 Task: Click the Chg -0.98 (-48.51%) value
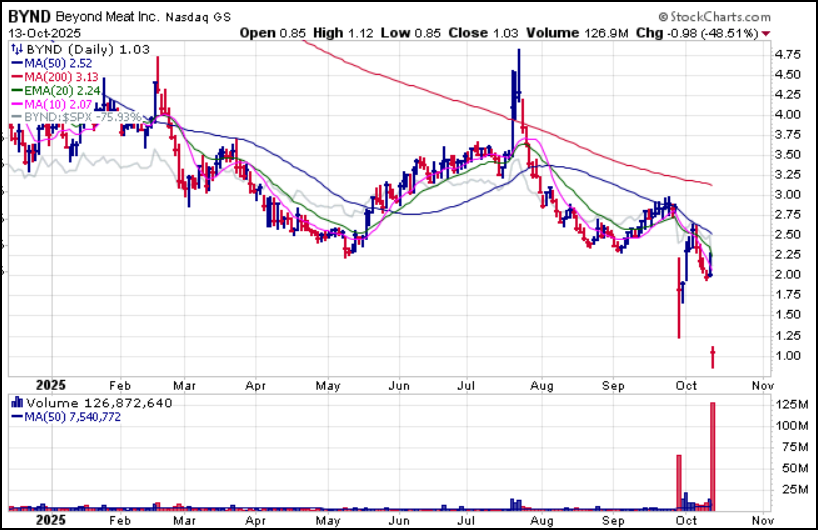[x=697, y=33]
